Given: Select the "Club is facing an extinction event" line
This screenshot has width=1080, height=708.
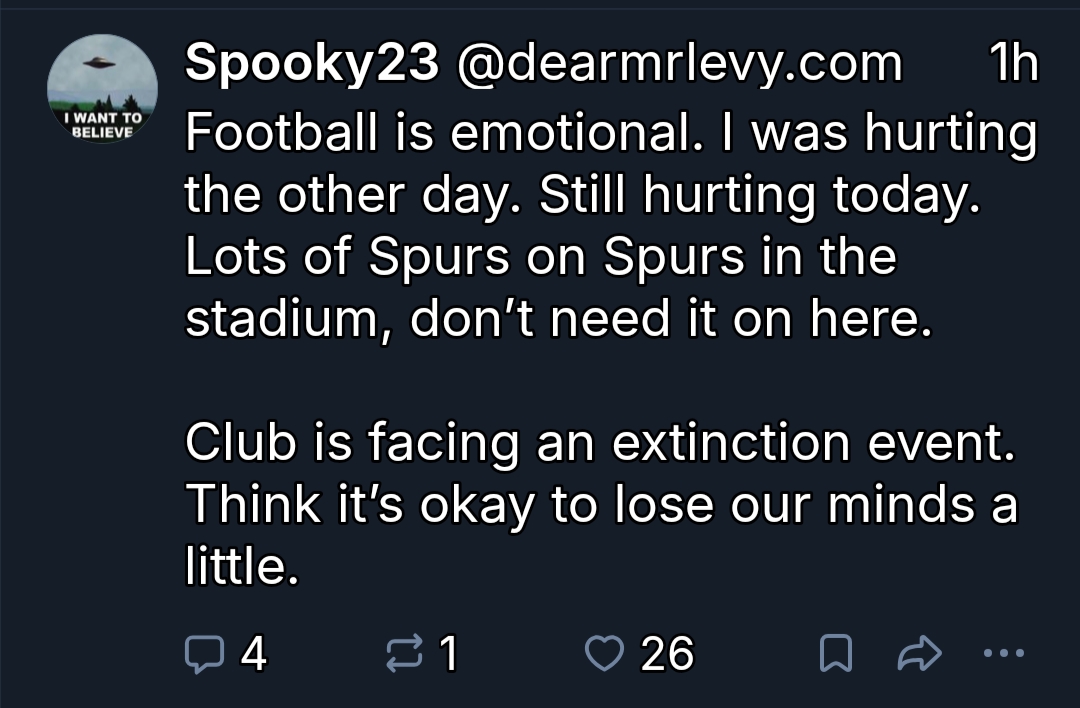Looking at the screenshot, I should pyautogui.click(x=600, y=443).
